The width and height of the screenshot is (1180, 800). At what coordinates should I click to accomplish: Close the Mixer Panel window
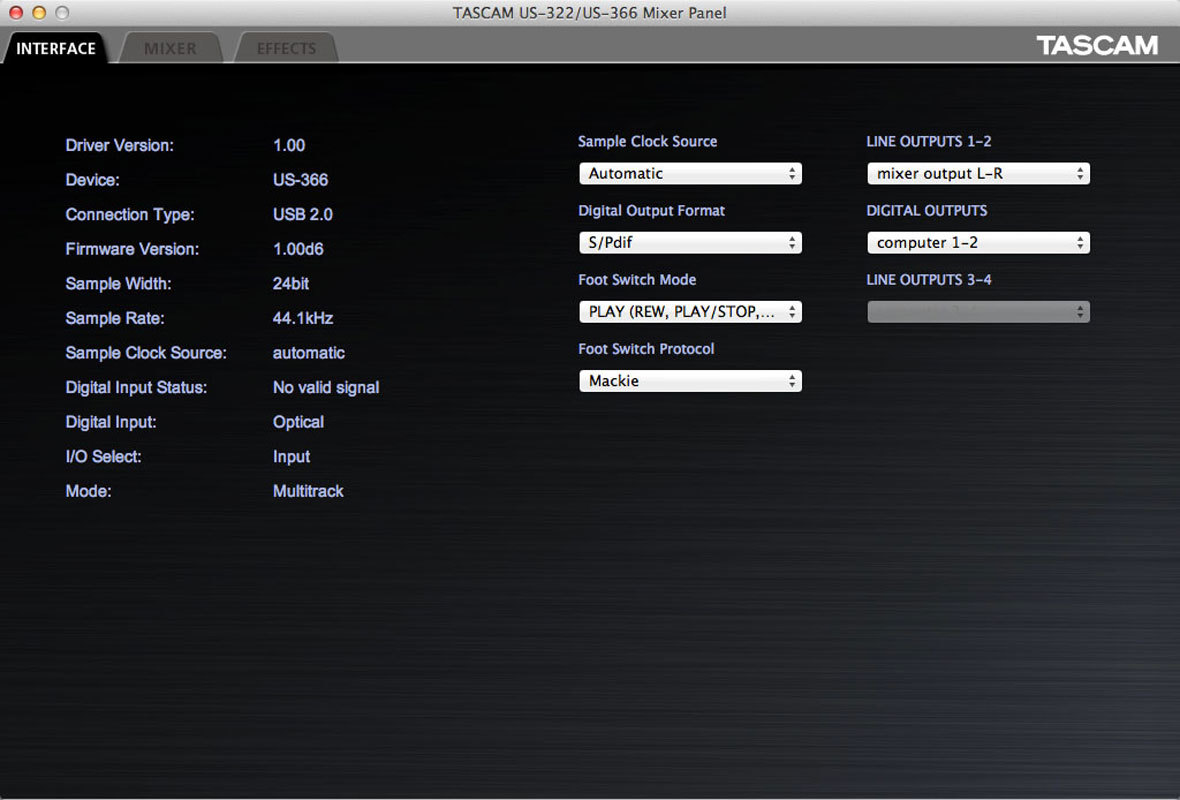16,13
